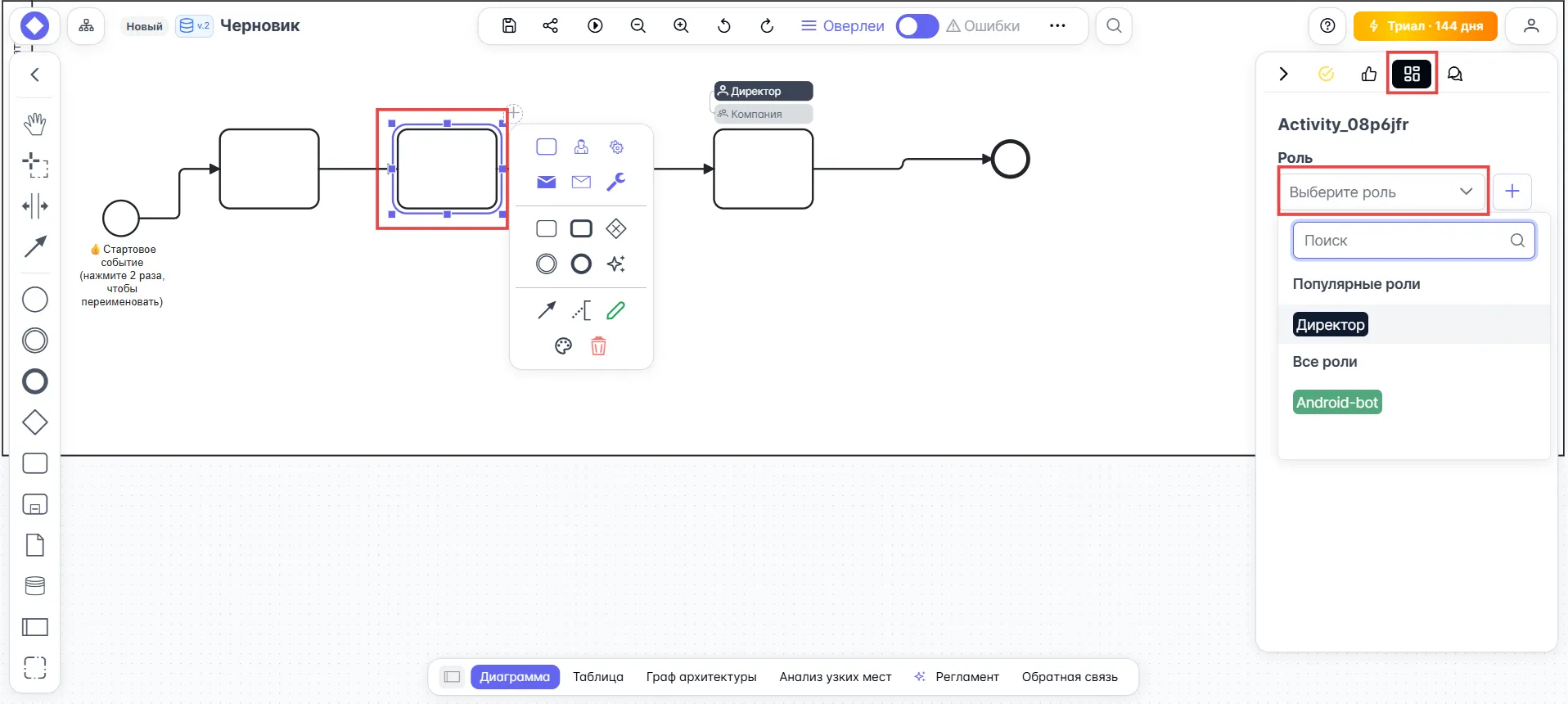
Task: Click the red trash delete icon
Action: click(598, 346)
